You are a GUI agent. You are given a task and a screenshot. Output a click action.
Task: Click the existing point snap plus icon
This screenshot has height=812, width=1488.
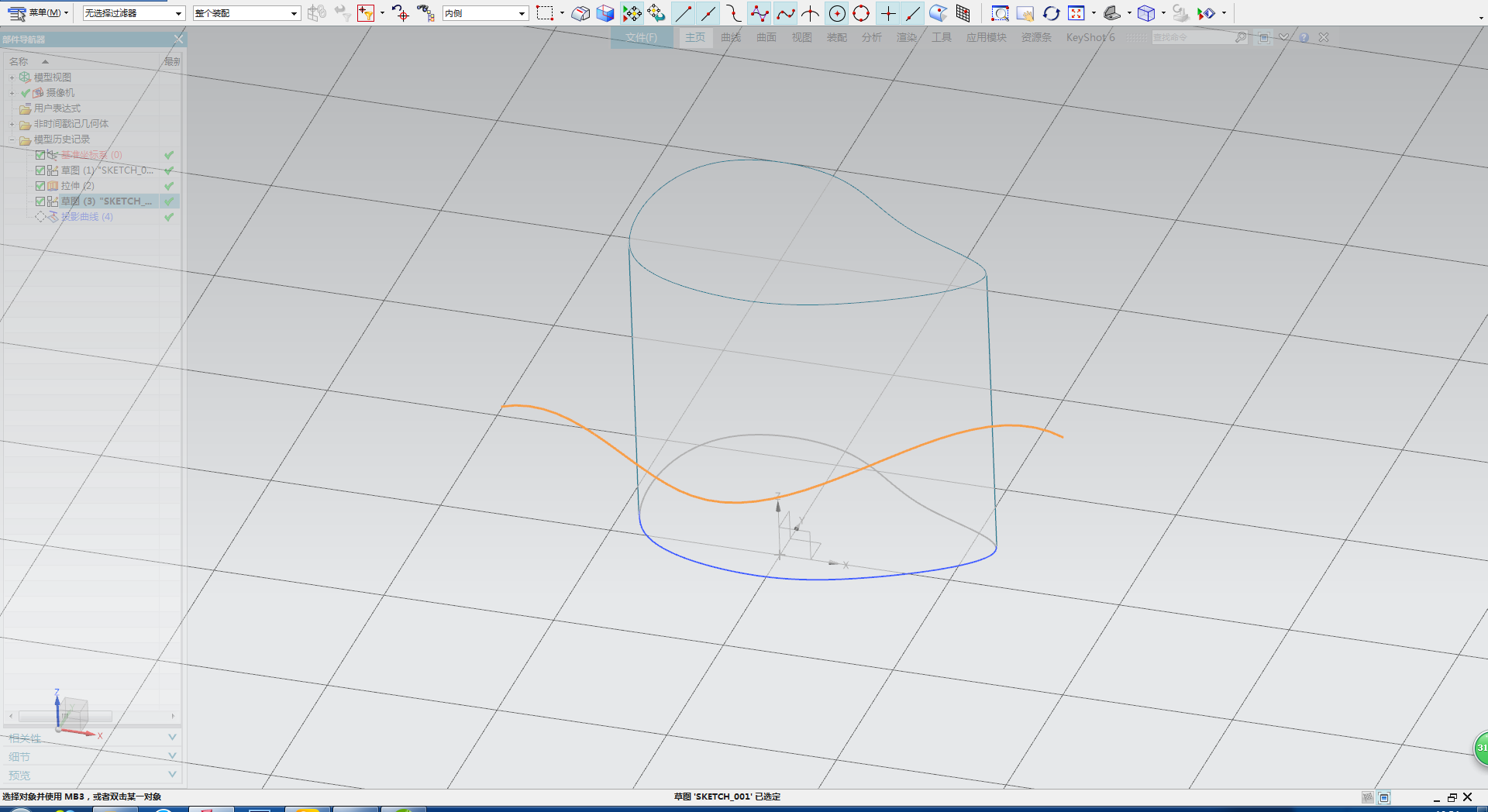click(x=888, y=13)
